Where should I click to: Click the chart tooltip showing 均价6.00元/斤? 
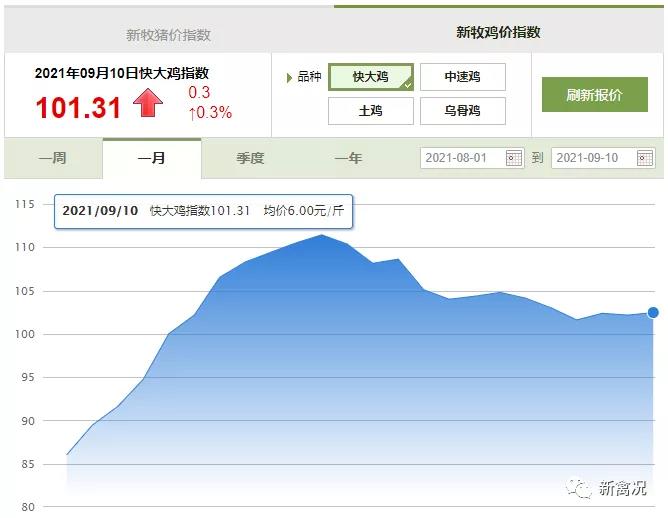[204, 211]
